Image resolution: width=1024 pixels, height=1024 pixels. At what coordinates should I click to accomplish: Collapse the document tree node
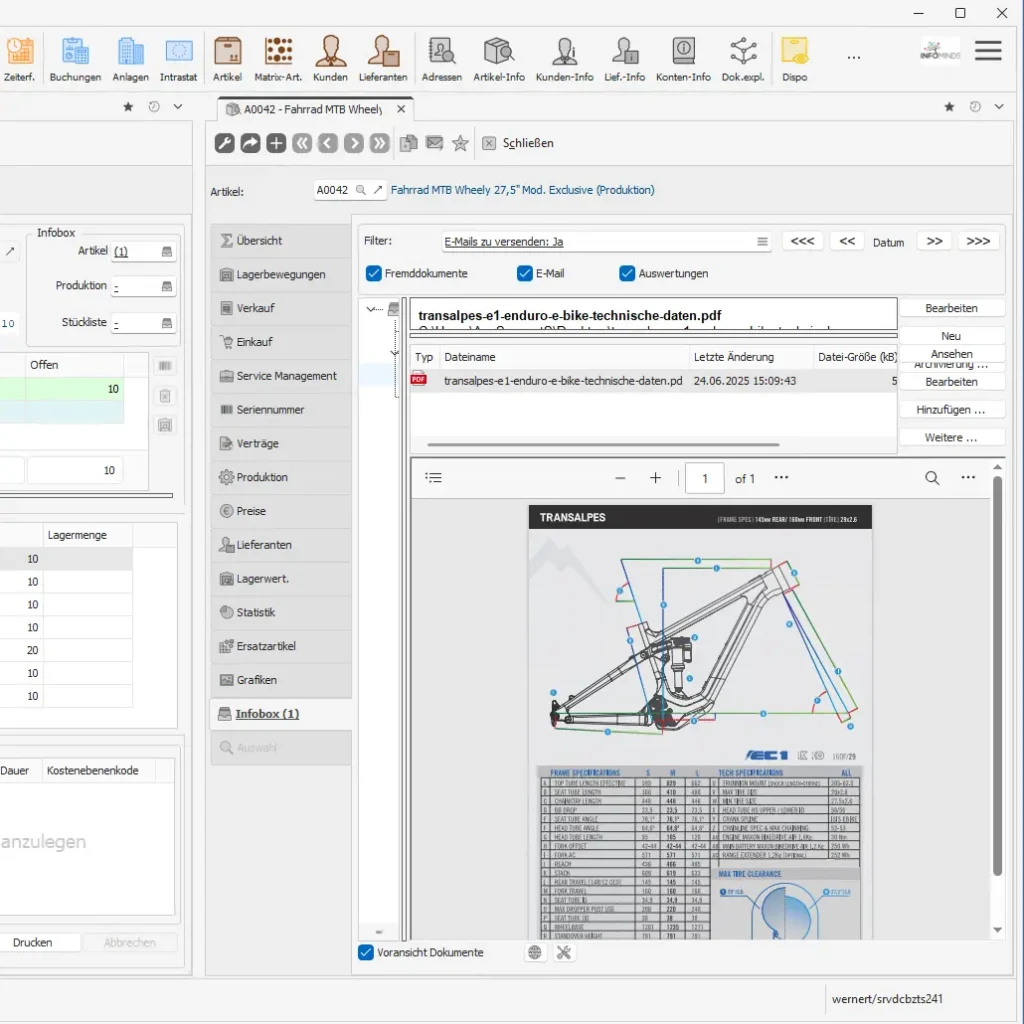coord(372,309)
